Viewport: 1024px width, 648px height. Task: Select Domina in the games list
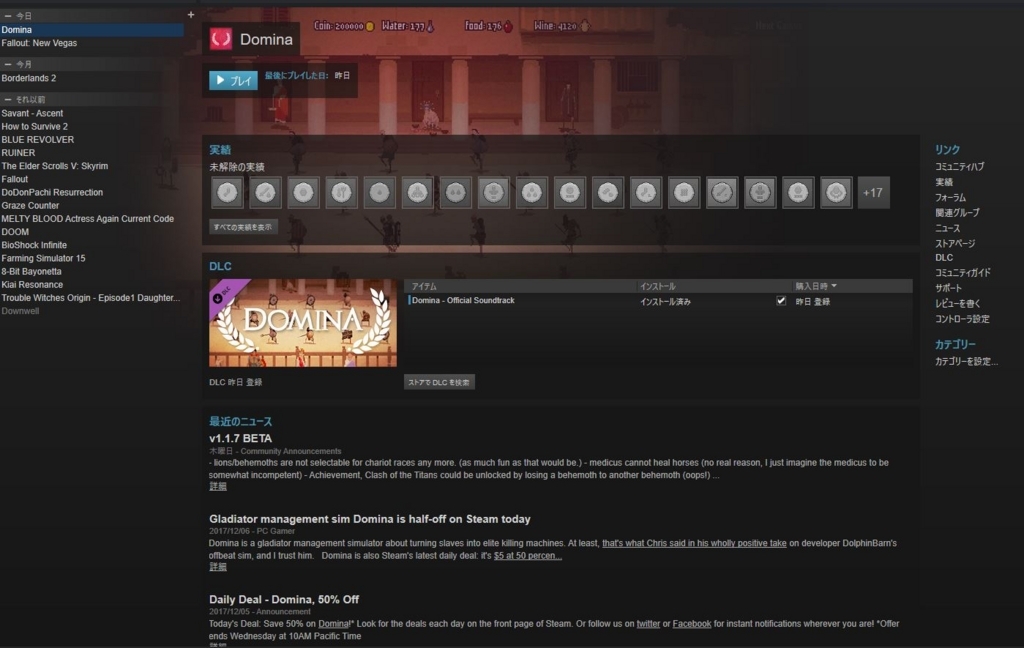coord(91,30)
